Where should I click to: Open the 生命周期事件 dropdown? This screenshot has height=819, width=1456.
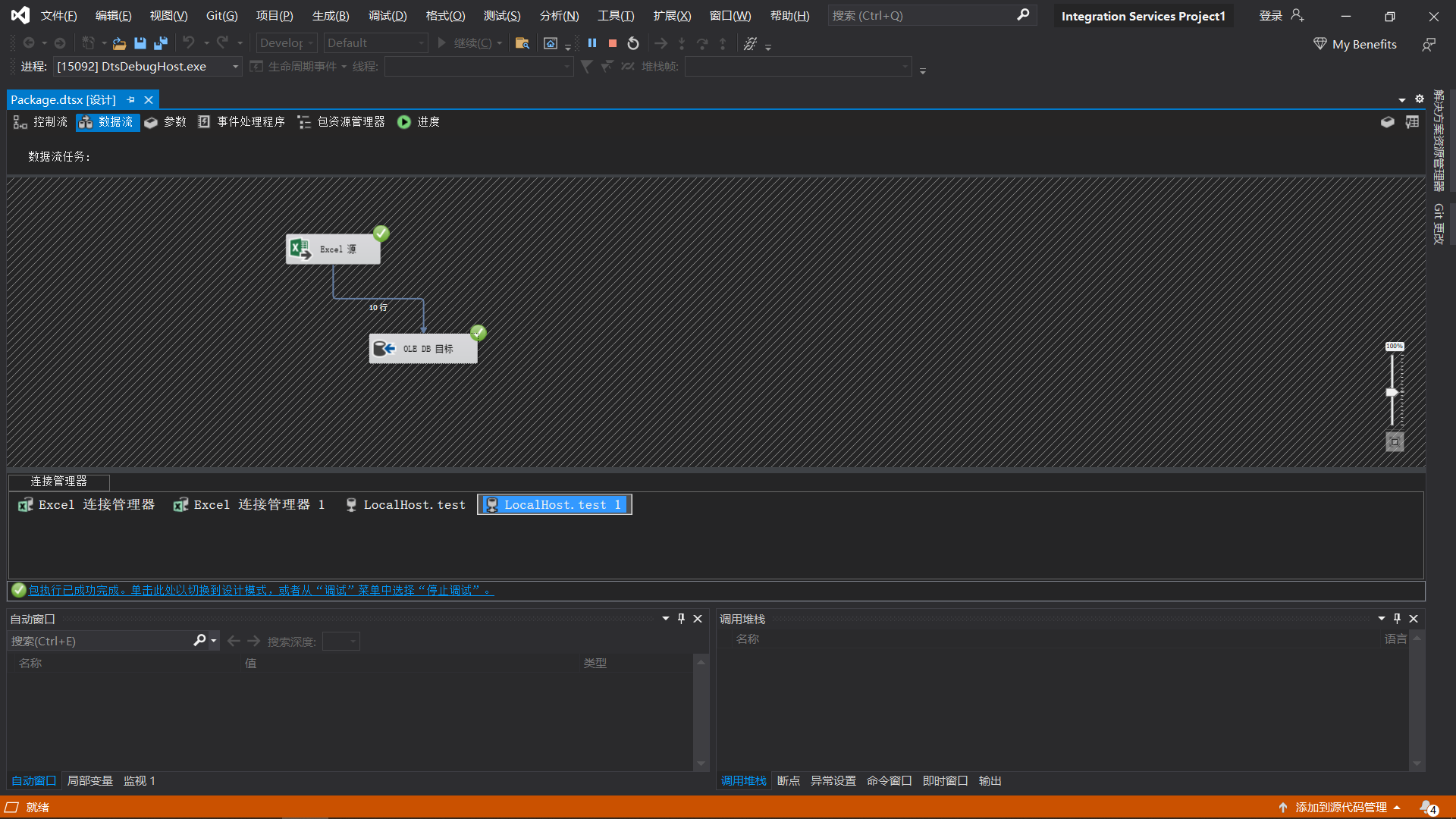[344, 67]
